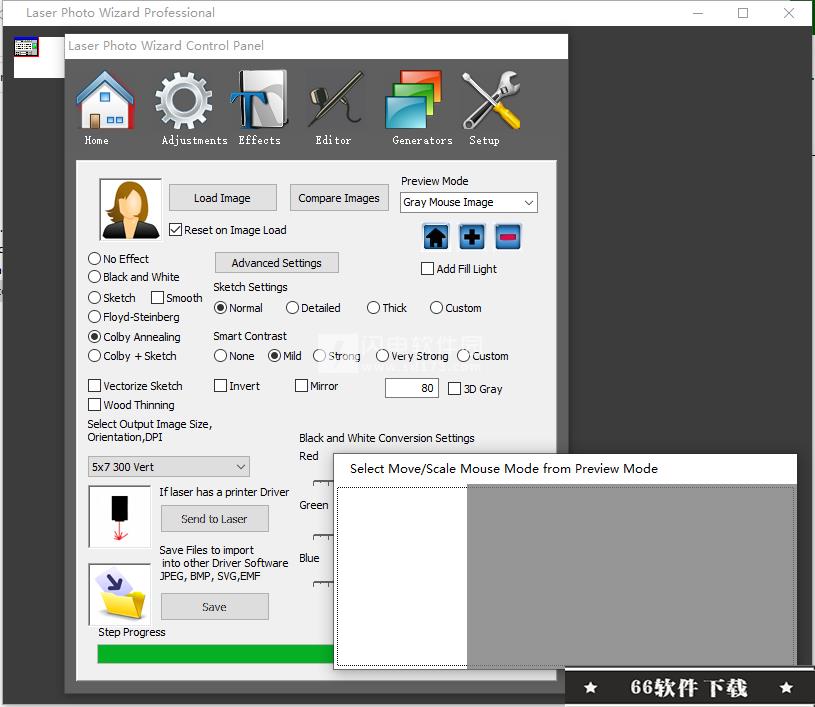Image resolution: width=815 pixels, height=707 pixels.
Task: Open the output size 5x7 300 Vert dropdown
Action: tap(169, 467)
